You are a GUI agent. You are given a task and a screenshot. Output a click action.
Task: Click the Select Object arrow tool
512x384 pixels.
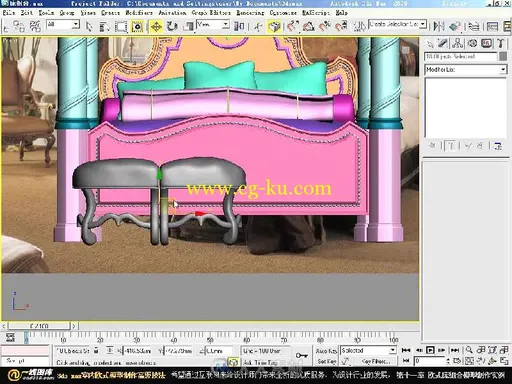coord(89,26)
